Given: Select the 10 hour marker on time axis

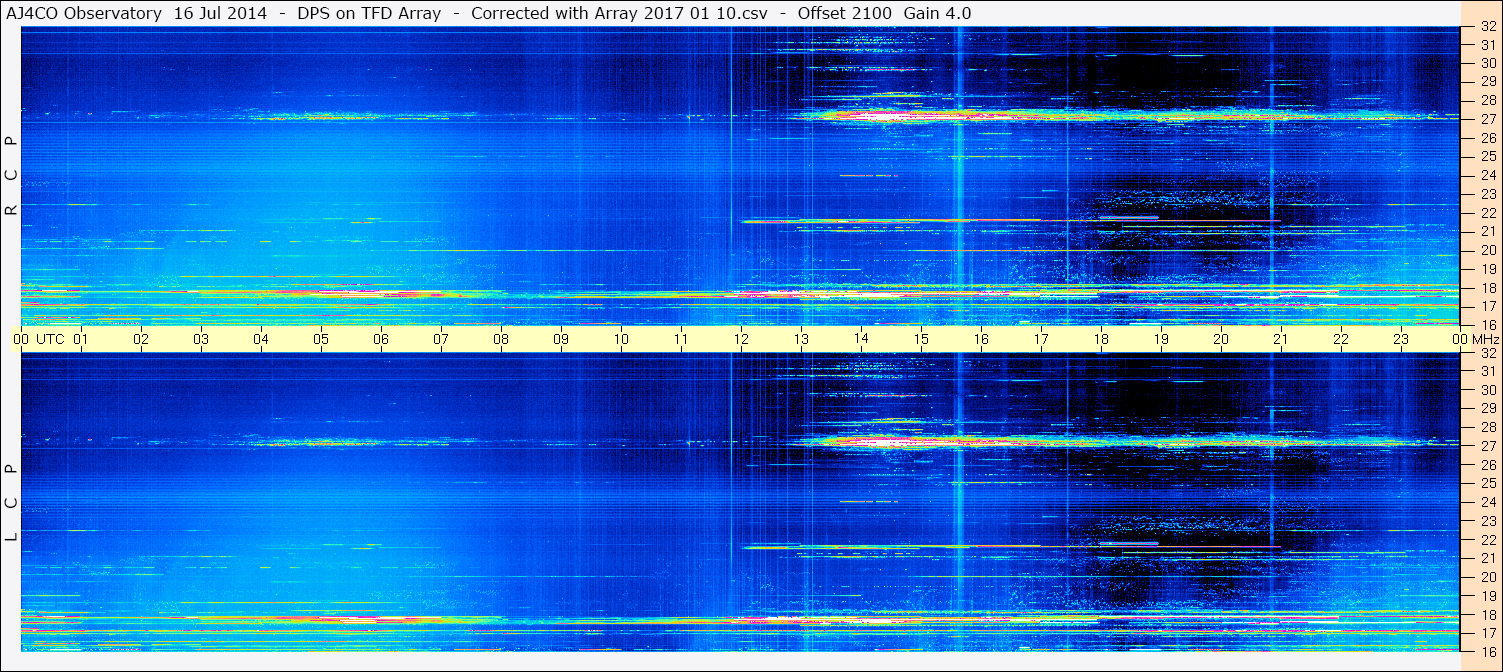Looking at the screenshot, I should pos(621,339).
